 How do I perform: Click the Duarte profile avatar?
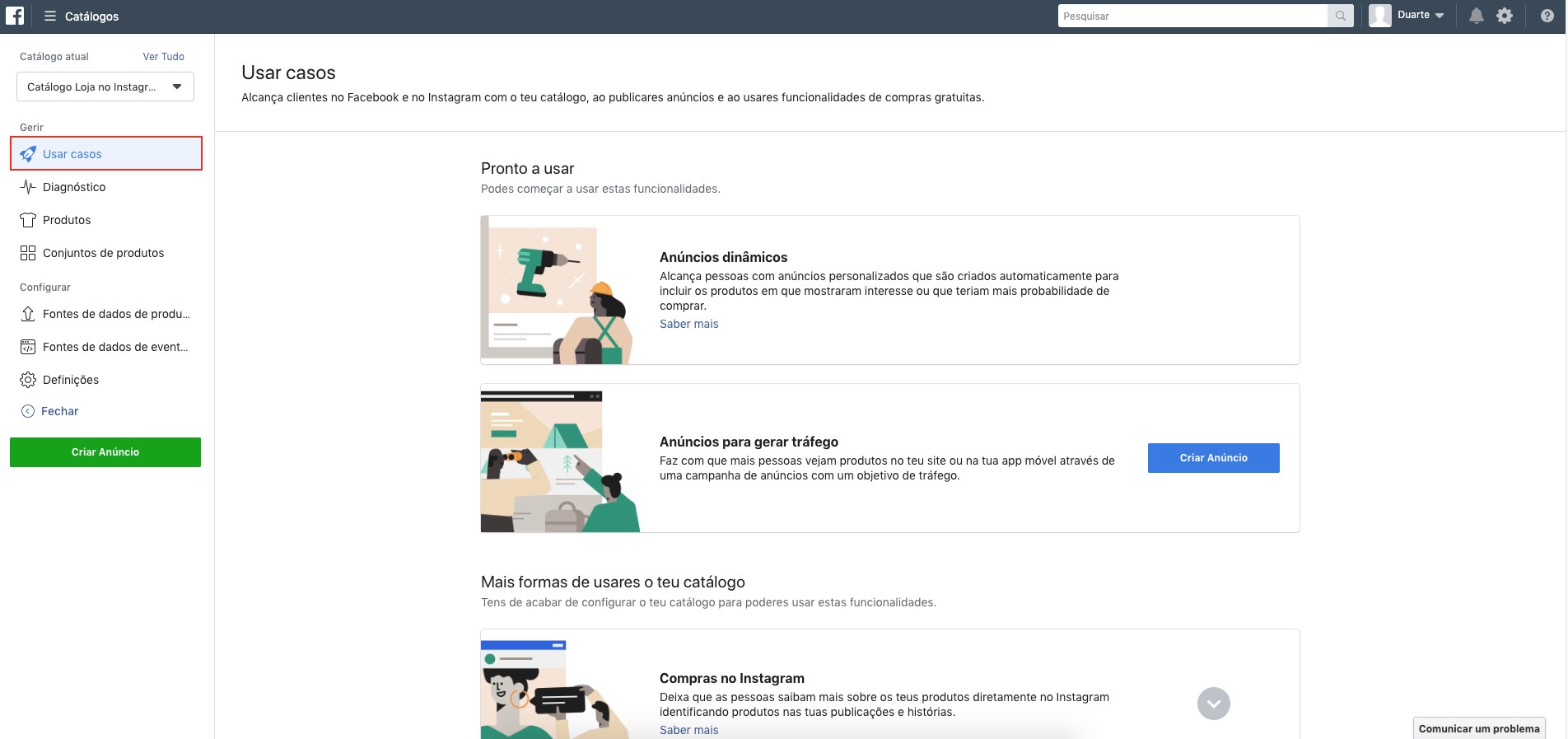(1380, 16)
